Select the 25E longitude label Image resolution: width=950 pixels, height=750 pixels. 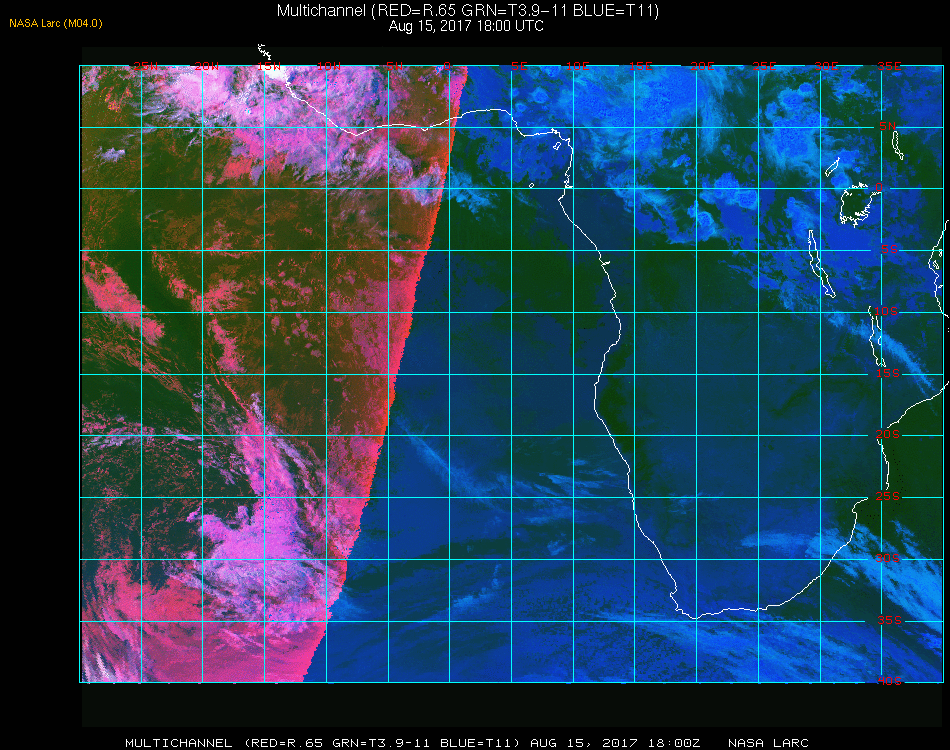[764, 66]
